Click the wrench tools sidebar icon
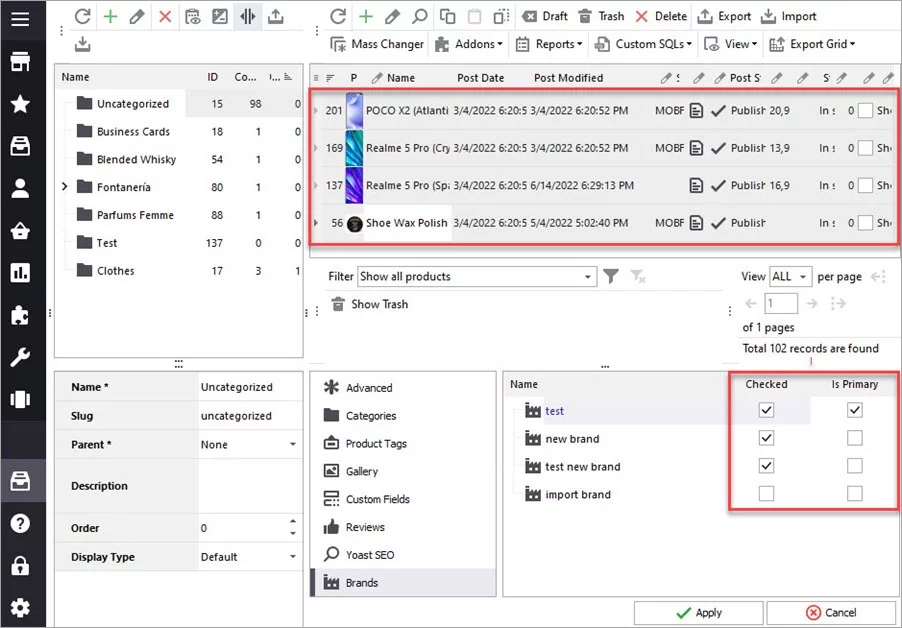The width and height of the screenshot is (902, 628). (20, 356)
